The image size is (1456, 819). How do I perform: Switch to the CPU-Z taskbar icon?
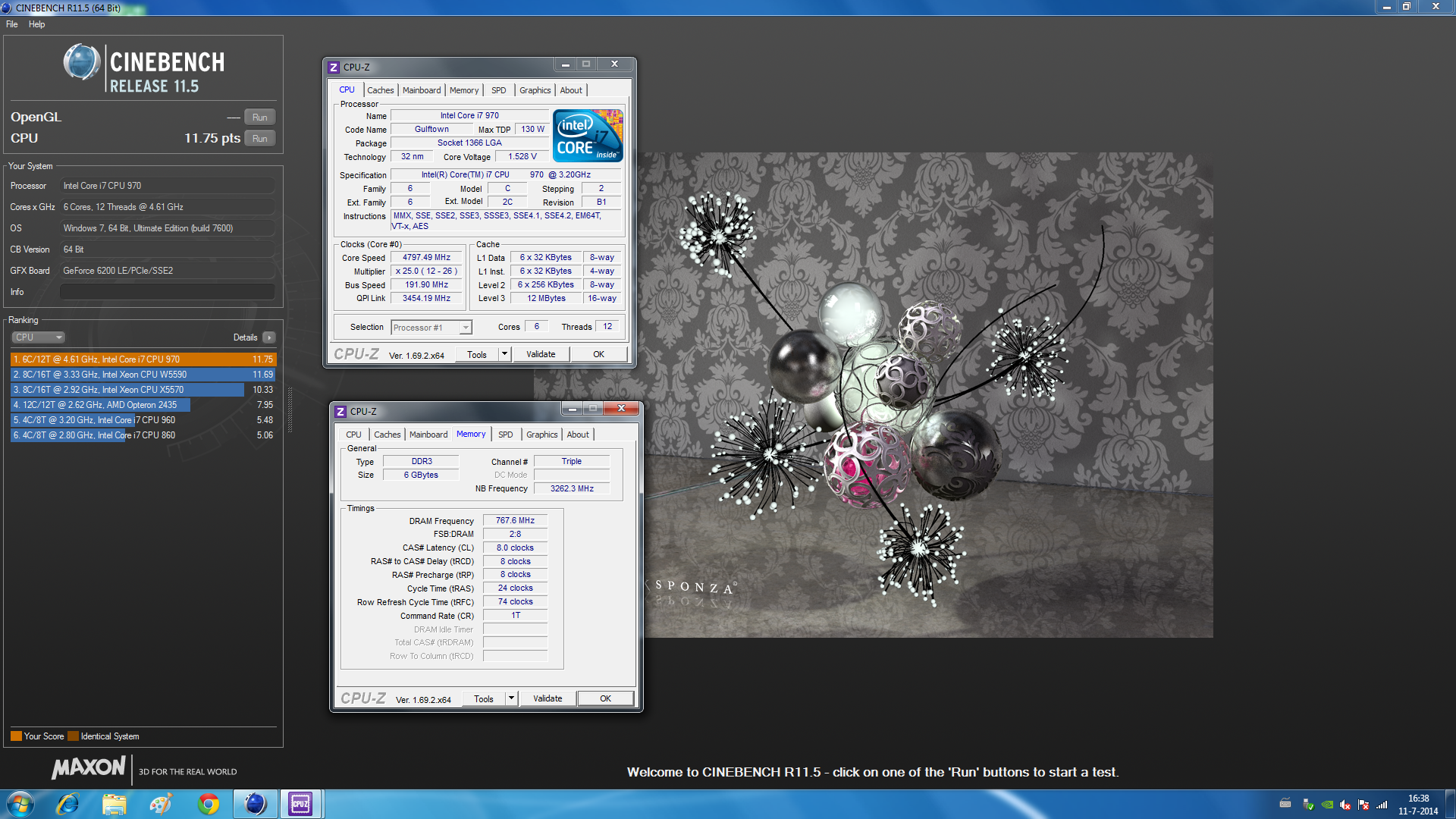[301, 804]
